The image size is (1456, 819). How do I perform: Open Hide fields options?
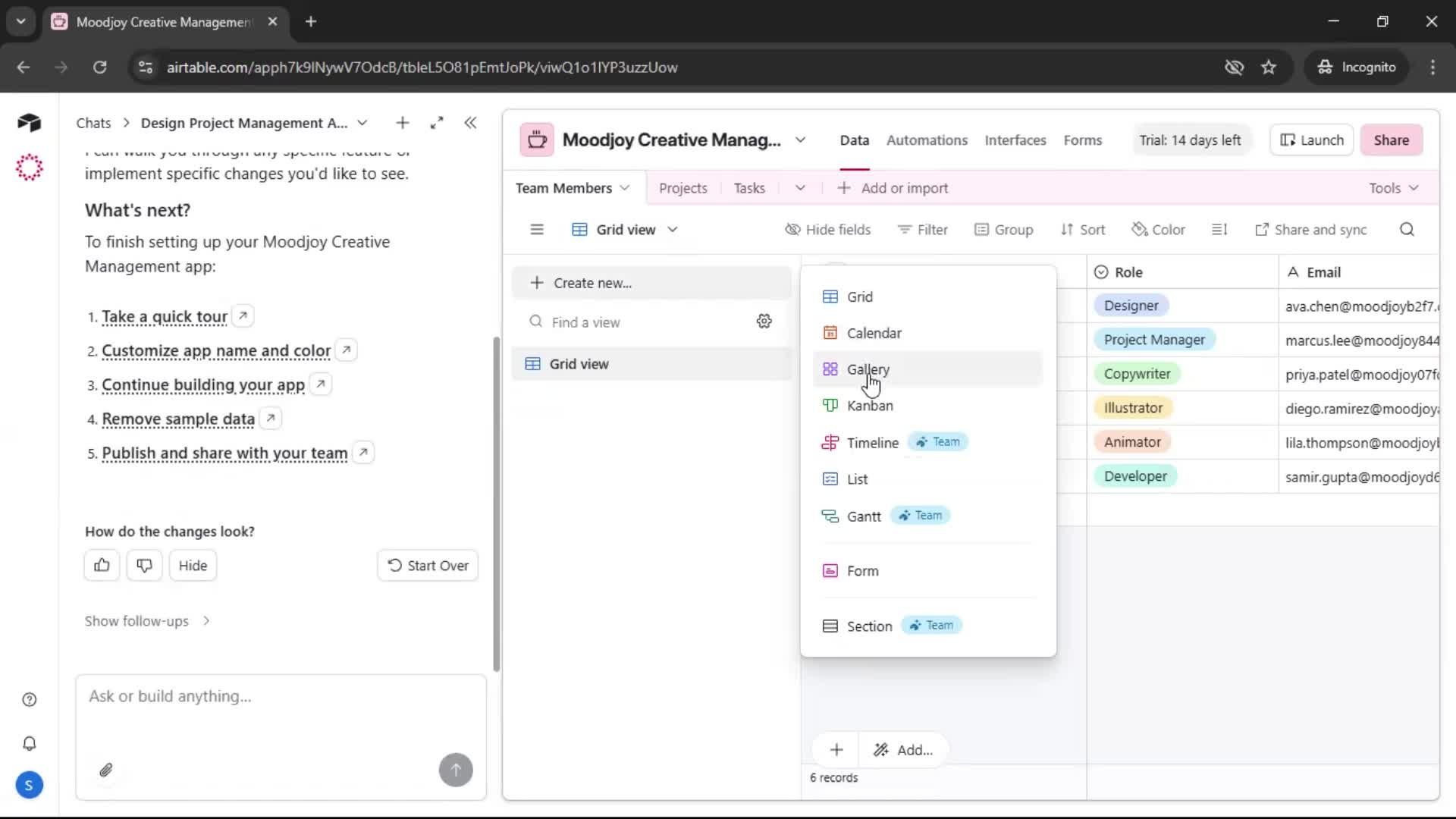click(x=827, y=230)
